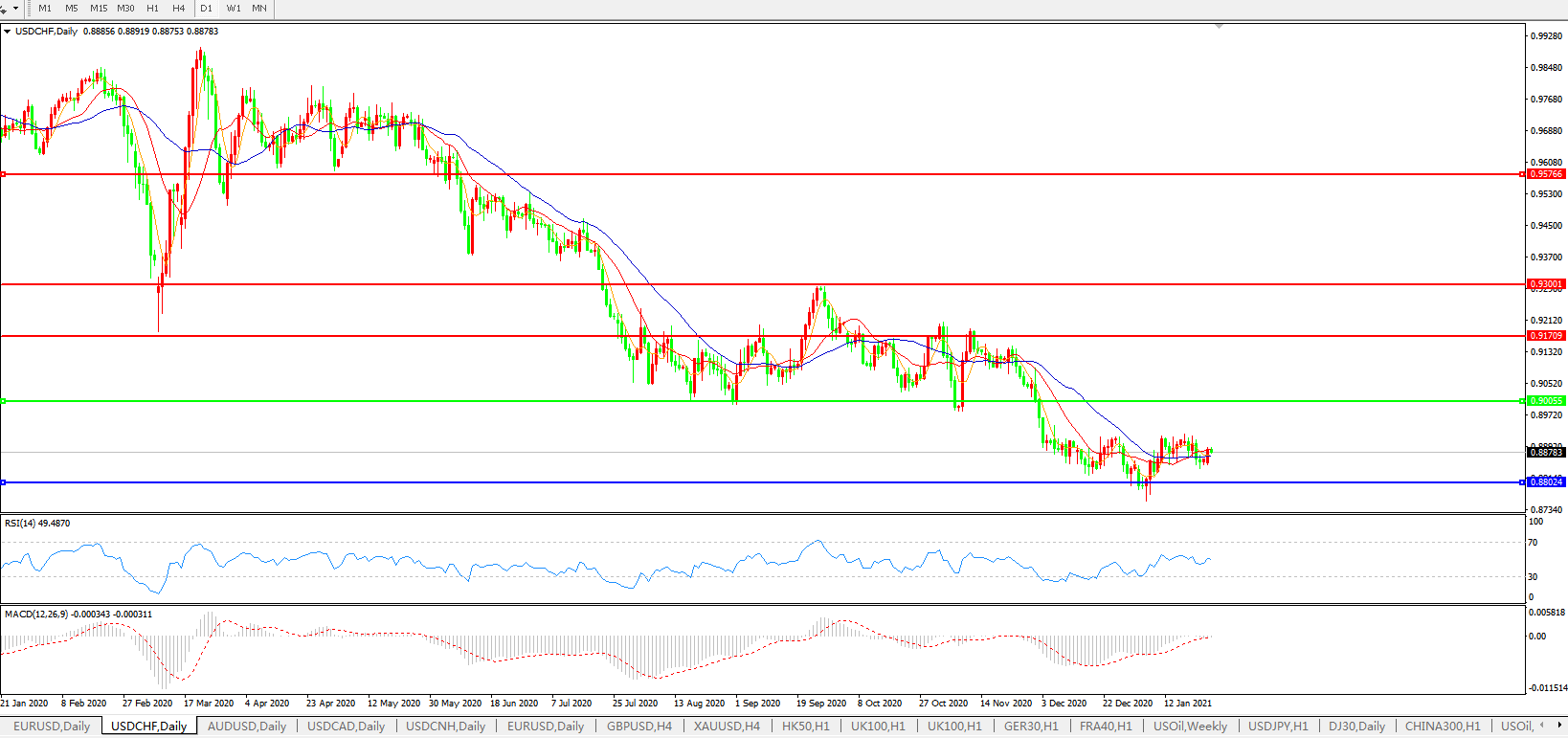The image size is (1568, 738).
Task: Select the green 0.90055 line price label
Action: click(x=1546, y=401)
